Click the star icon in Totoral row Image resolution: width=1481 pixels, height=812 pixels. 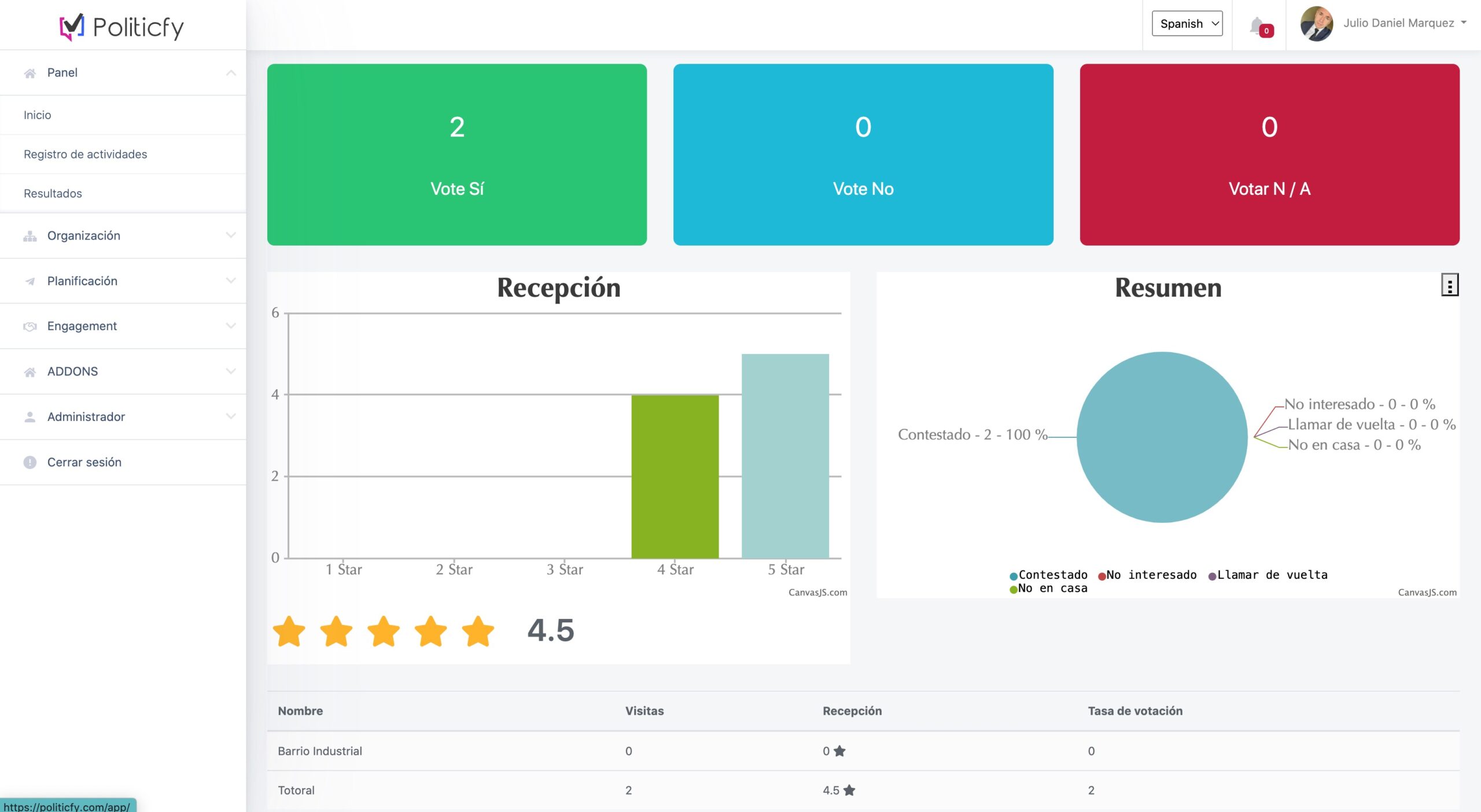[x=849, y=790]
